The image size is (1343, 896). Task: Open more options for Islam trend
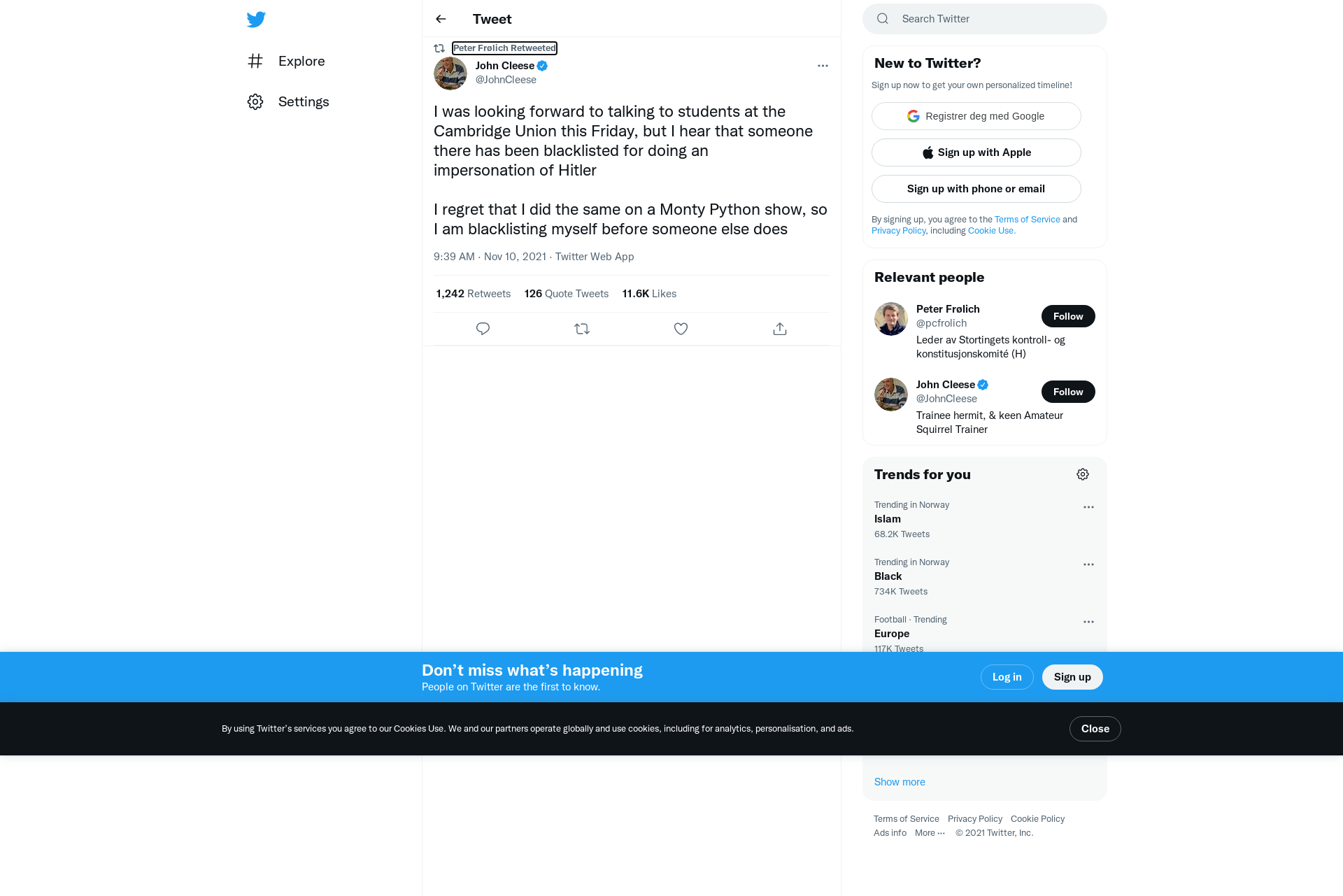point(1088,507)
